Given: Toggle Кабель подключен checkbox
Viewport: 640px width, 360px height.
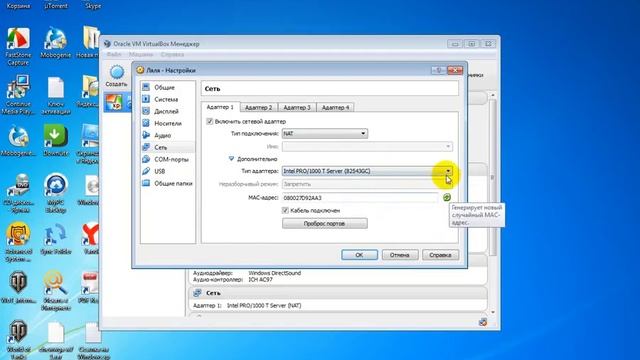Looking at the screenshot, I should [285, 210].
